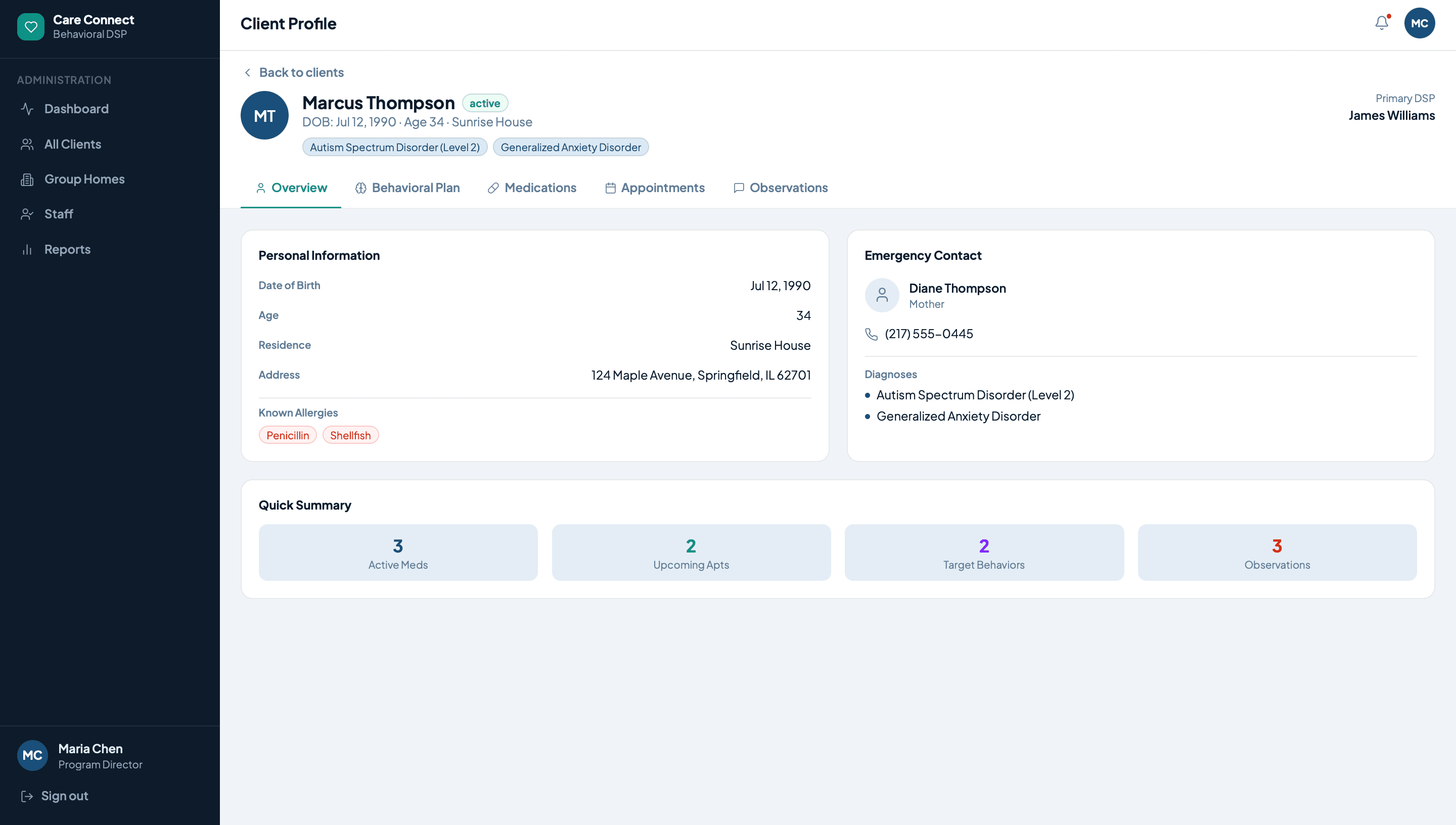Click the Upcoming Apts summary card
Viewport: 1456px width, 825px height.
tap(691, 553)
